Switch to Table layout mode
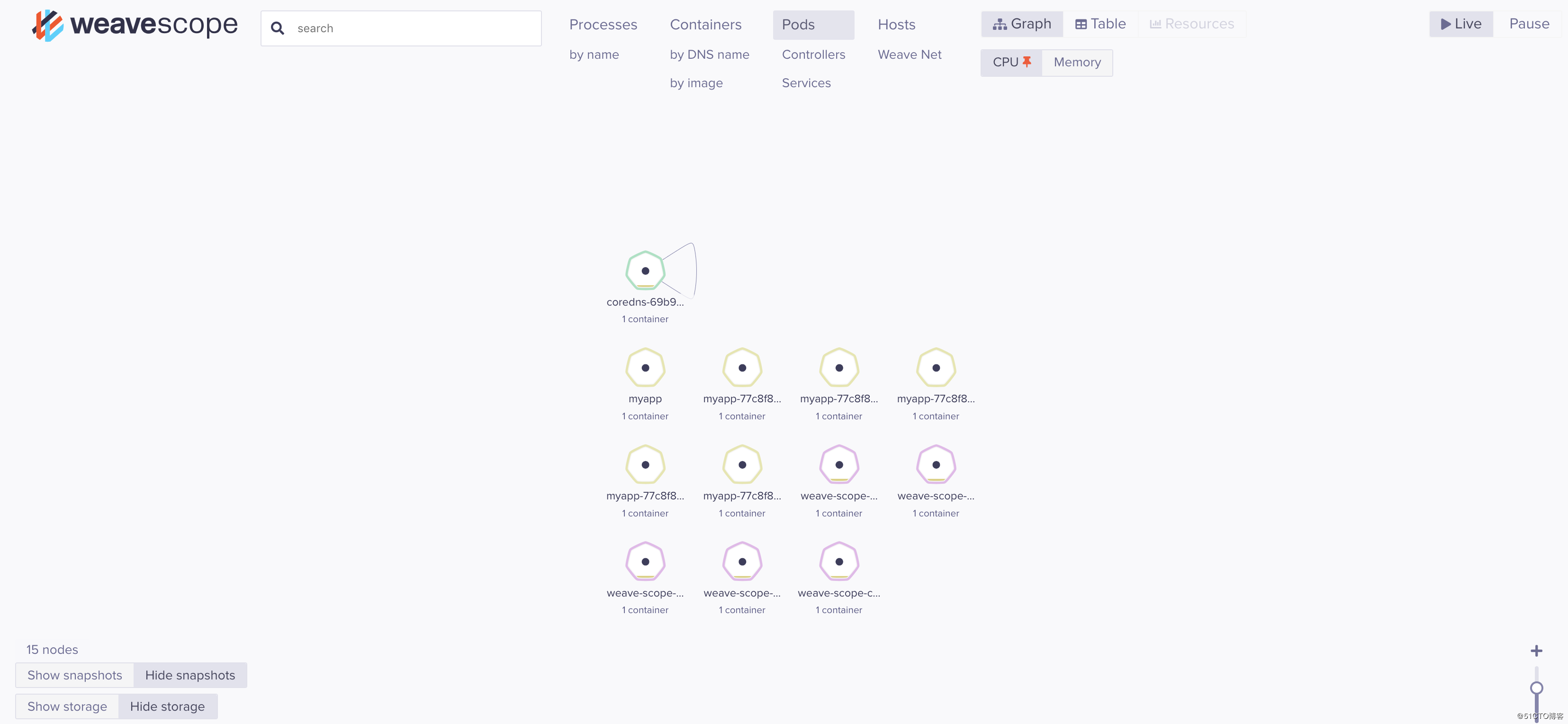 coord(1100,24)
